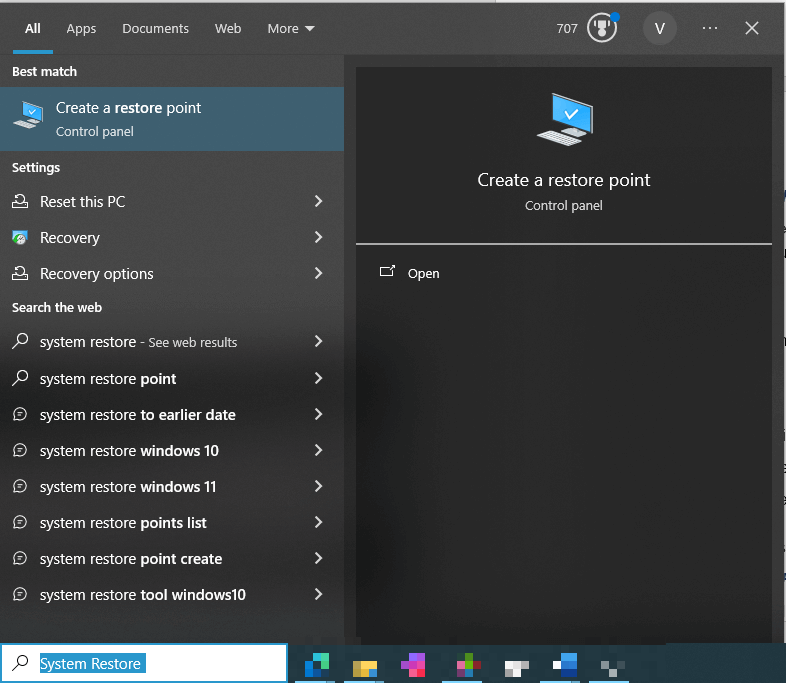Open the white and blue taskbar app
Viewport: 786px width, 683px height.
coord(565,665)
